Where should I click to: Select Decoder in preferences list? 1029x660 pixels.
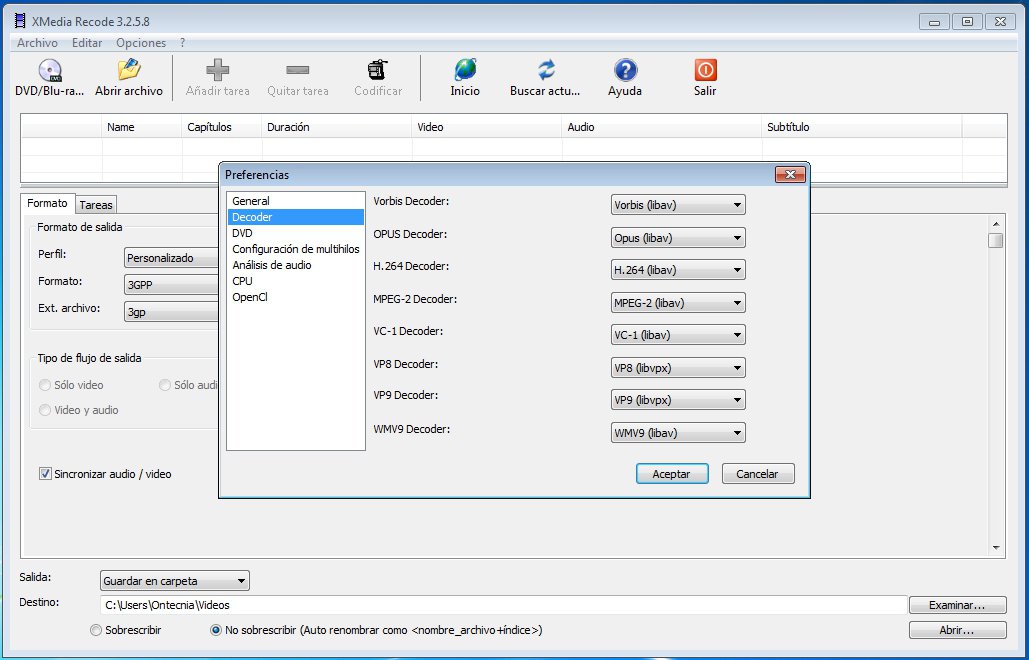295,217
